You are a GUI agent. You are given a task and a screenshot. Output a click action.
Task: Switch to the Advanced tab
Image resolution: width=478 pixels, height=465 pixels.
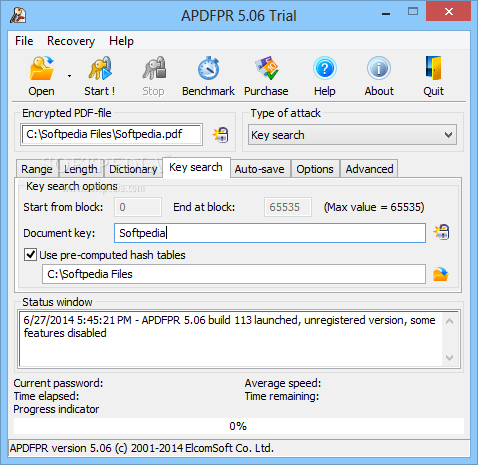369,169
